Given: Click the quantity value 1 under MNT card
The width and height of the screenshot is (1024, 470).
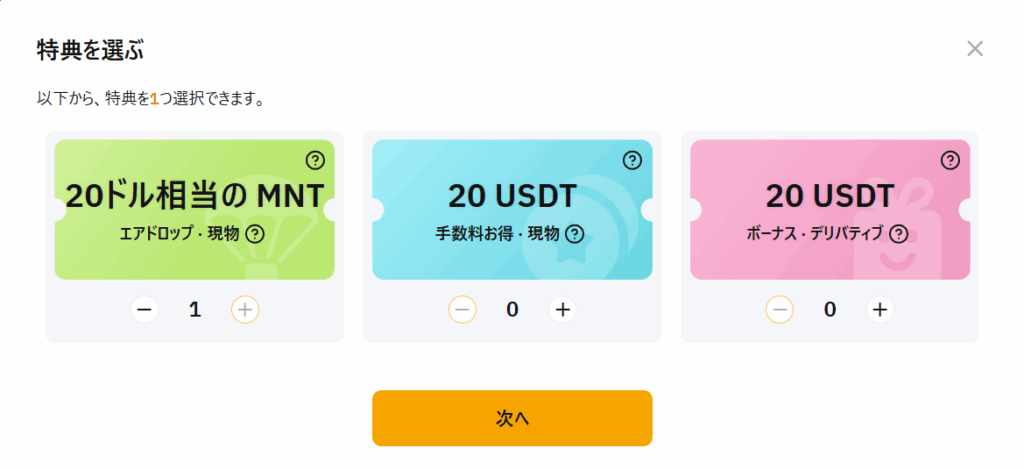Looking at the screenshot, I should pyautogui.click(x=195, y=309).
